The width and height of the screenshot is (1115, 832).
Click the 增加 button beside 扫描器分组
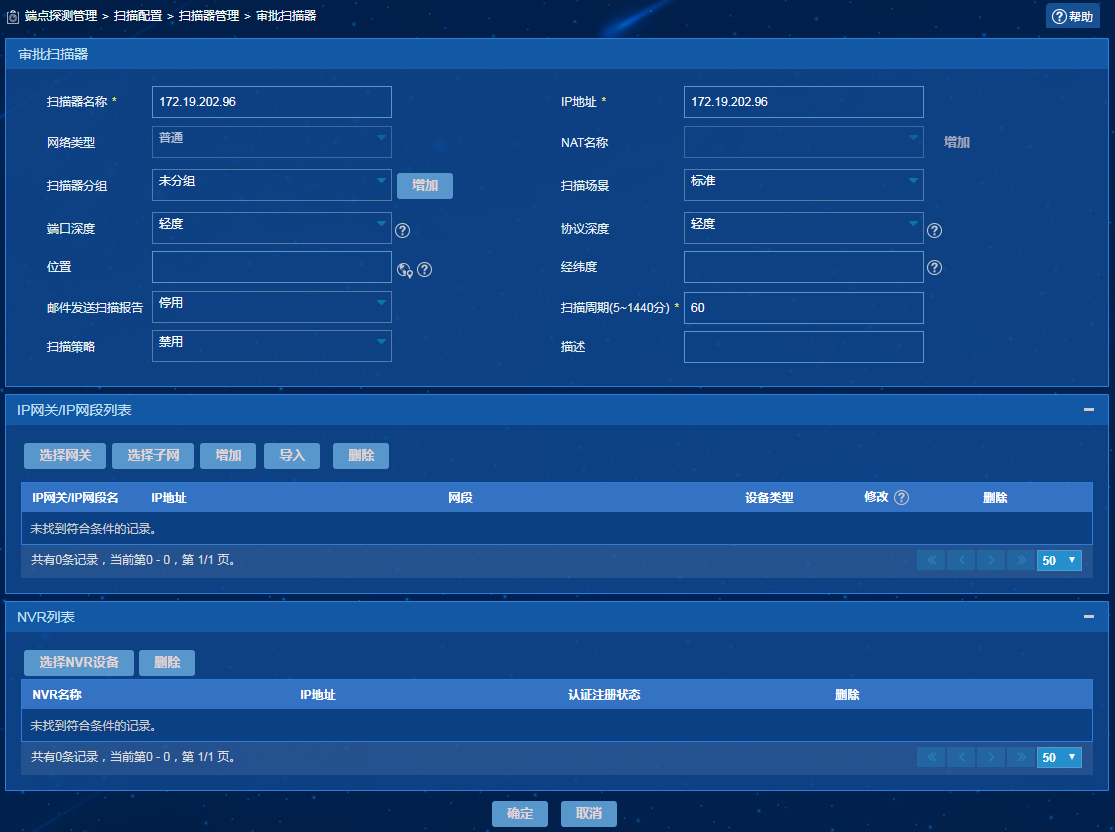425,186
